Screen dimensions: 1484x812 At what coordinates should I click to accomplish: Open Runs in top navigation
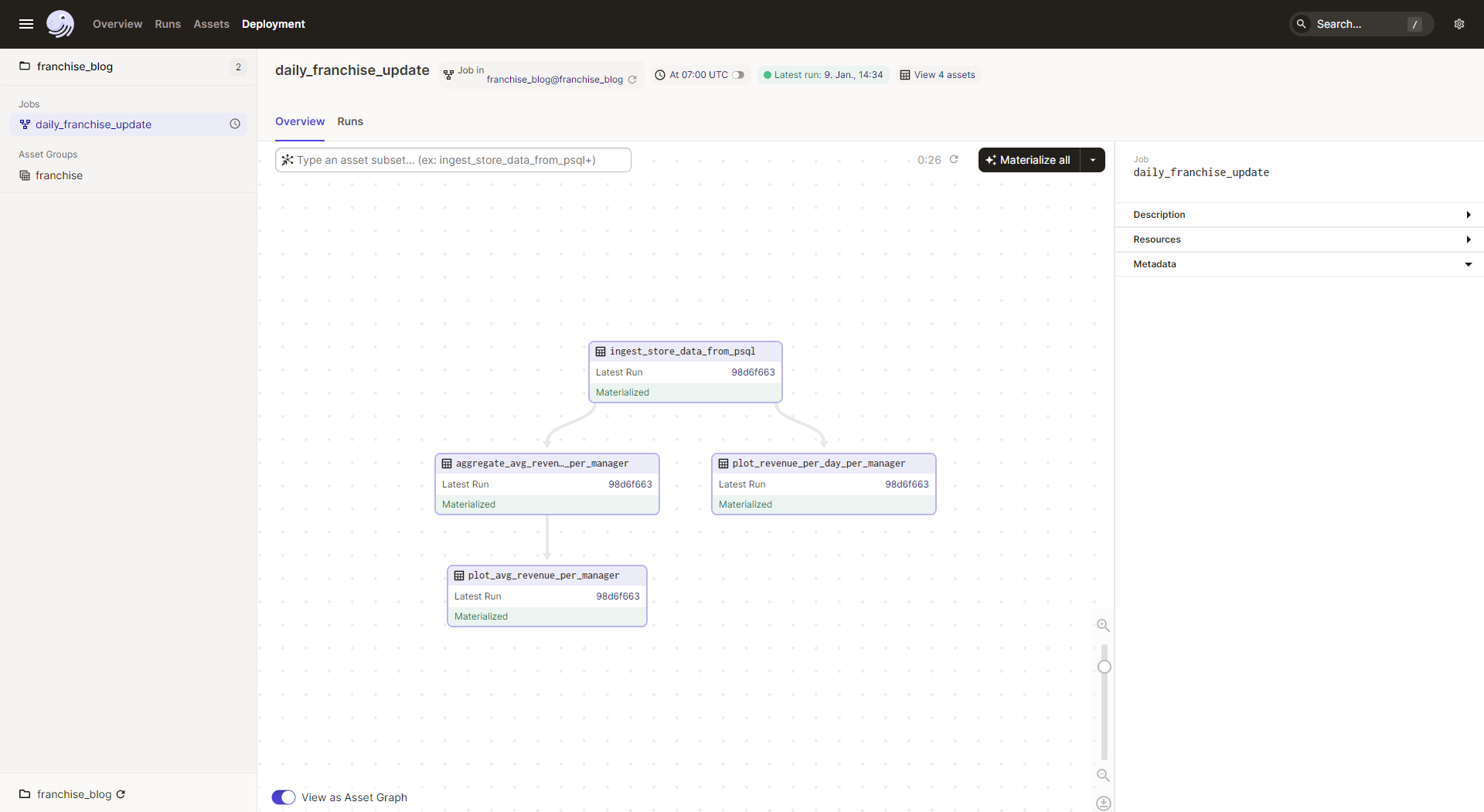click(168, 24)
